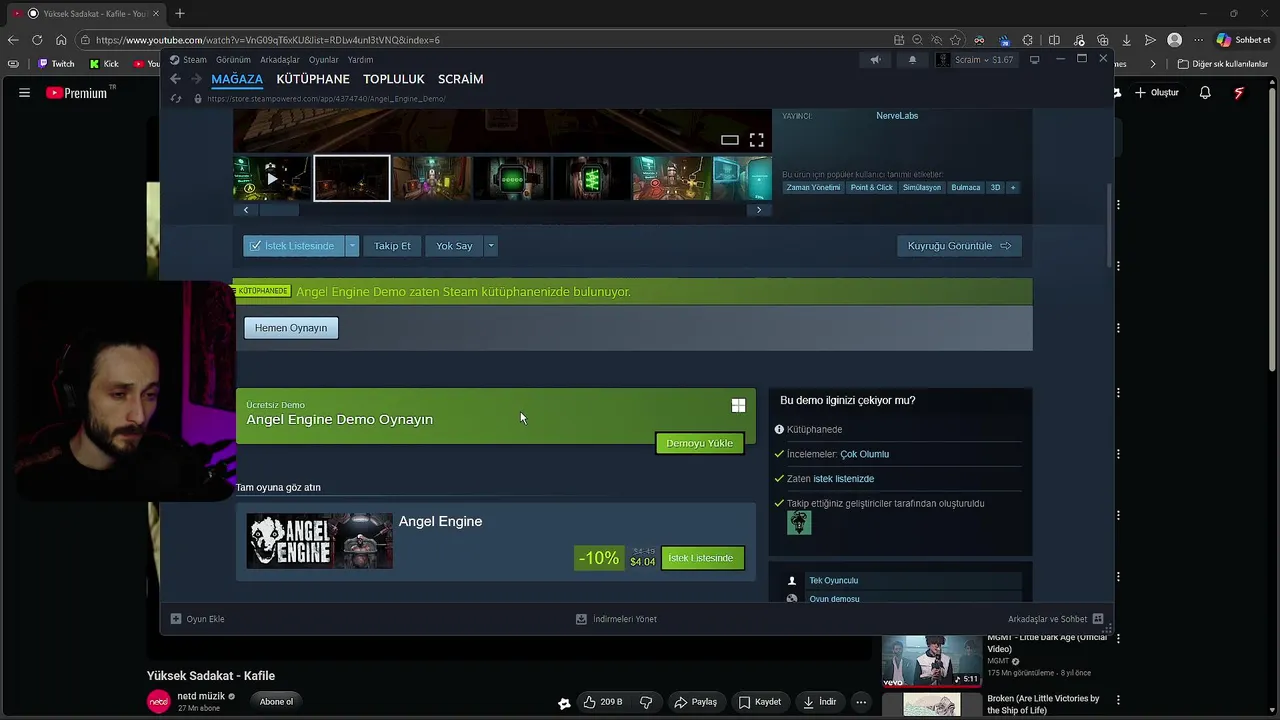Add more tags with the plus button
Screen dimensions: 1280x720
click(x=1012, y=187)
